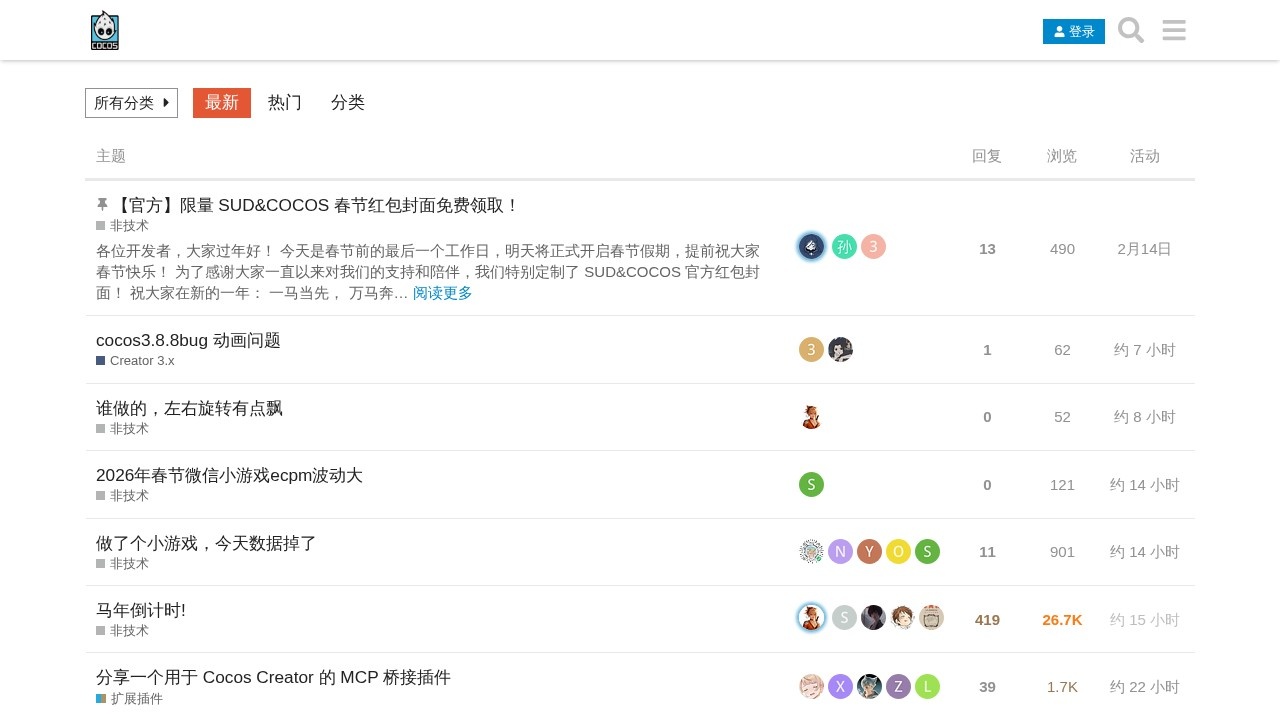1280x720 pixels.
Task: Click the green S avatar on the ecpm topic
Action: (811, 484)
